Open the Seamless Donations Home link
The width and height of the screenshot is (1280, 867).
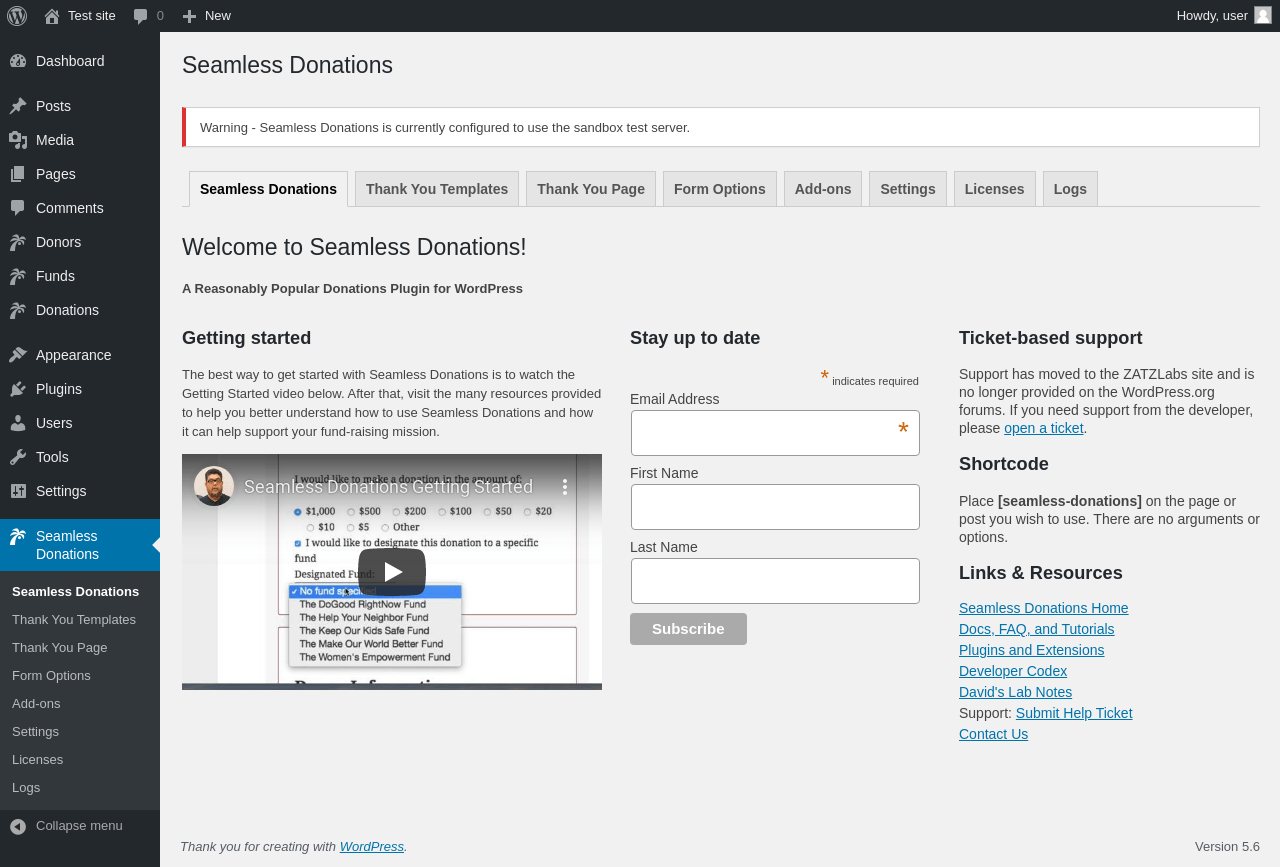(1043, 608)
